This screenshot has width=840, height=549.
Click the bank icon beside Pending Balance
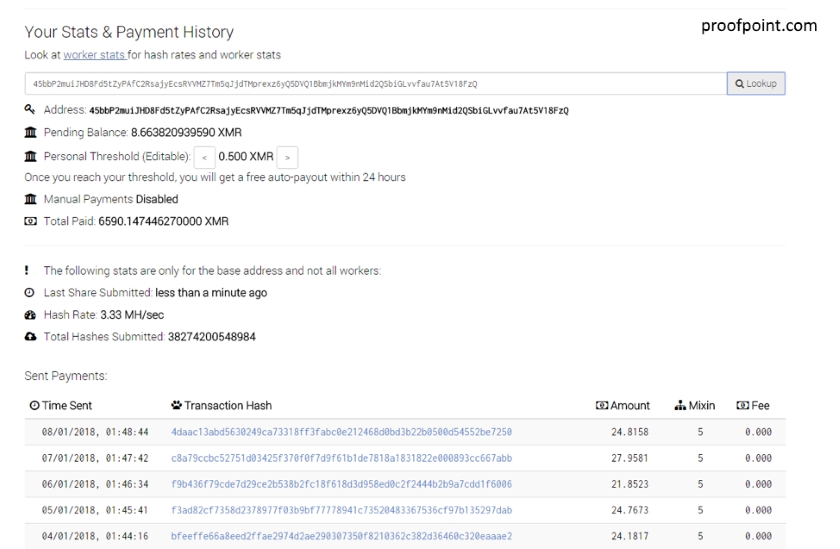tap(31, 132)
